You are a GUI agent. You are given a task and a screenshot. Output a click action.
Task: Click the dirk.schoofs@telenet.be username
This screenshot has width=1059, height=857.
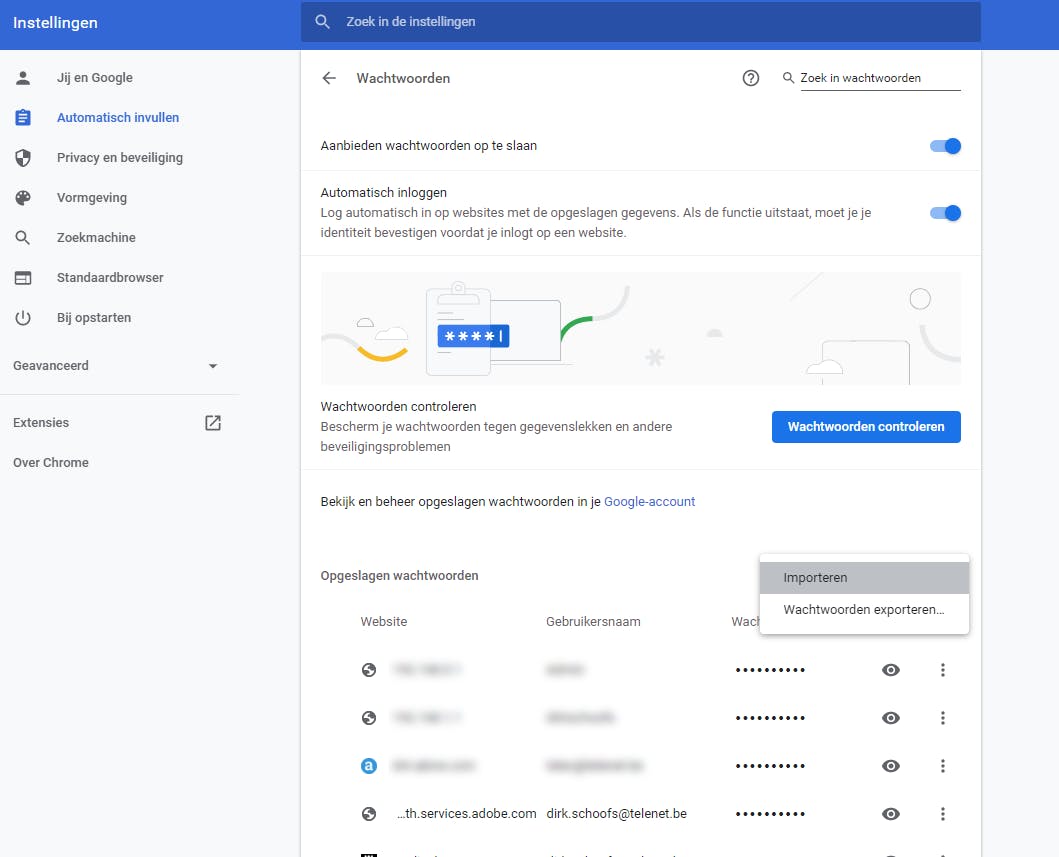point(617,814)
